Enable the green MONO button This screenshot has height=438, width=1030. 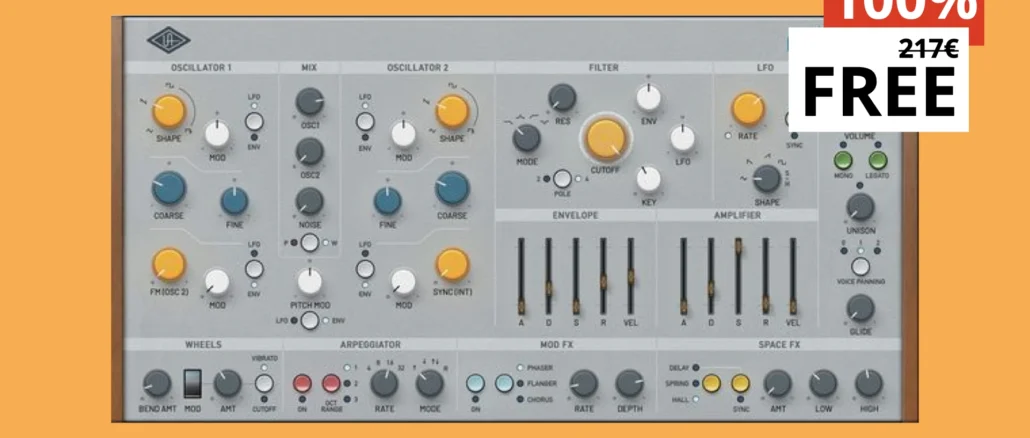[843, 160]
